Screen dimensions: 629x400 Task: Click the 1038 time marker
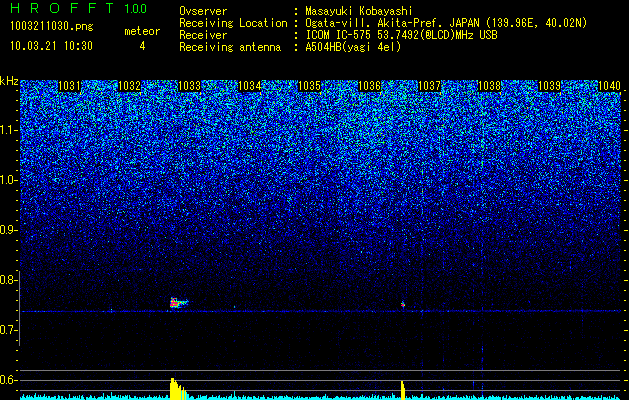point(490,86)
